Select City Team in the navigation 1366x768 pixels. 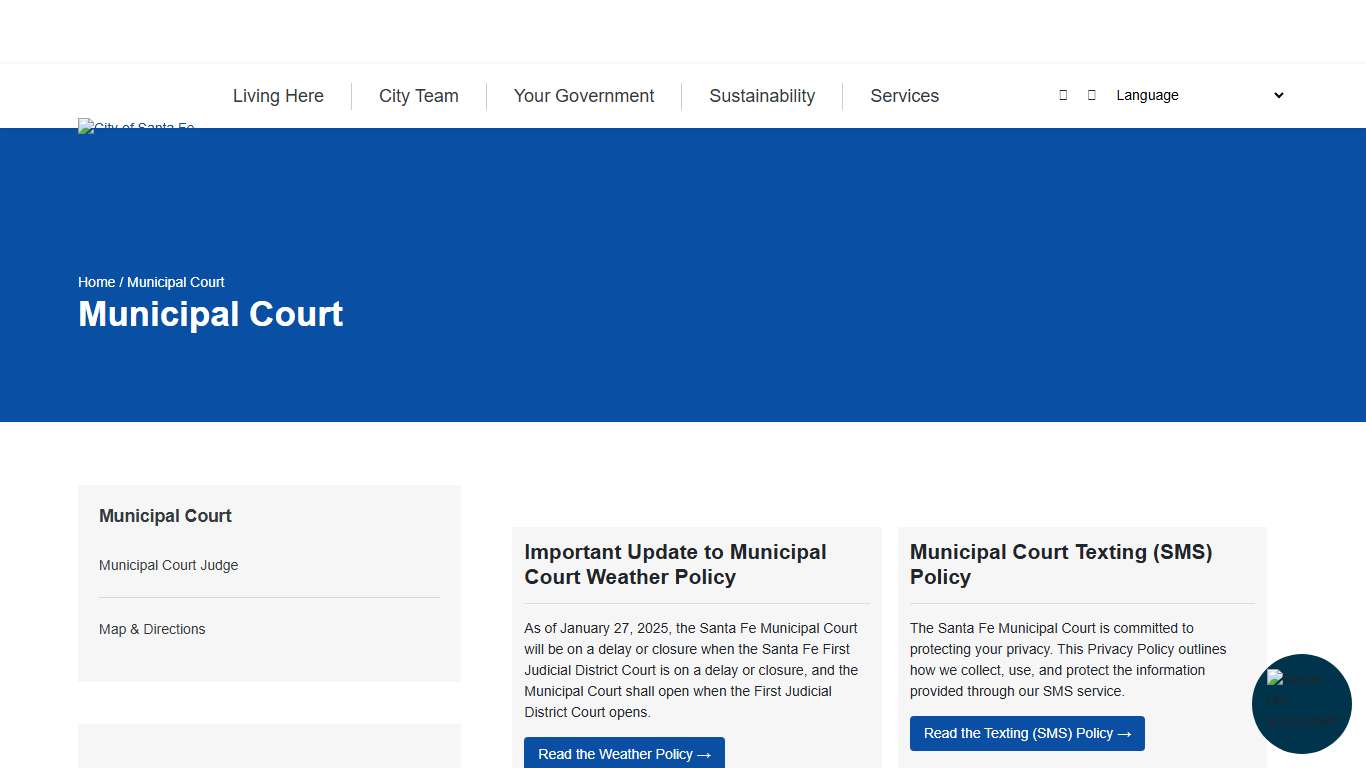coord(418,95)
